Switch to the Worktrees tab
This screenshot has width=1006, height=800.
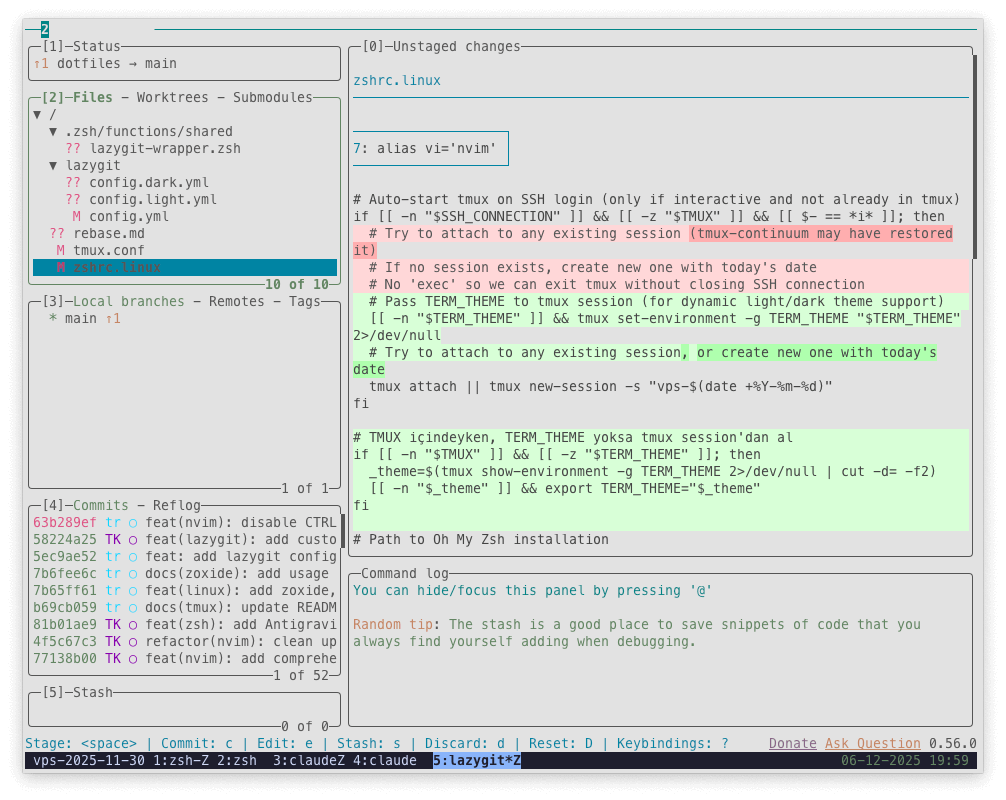[172, 98]
